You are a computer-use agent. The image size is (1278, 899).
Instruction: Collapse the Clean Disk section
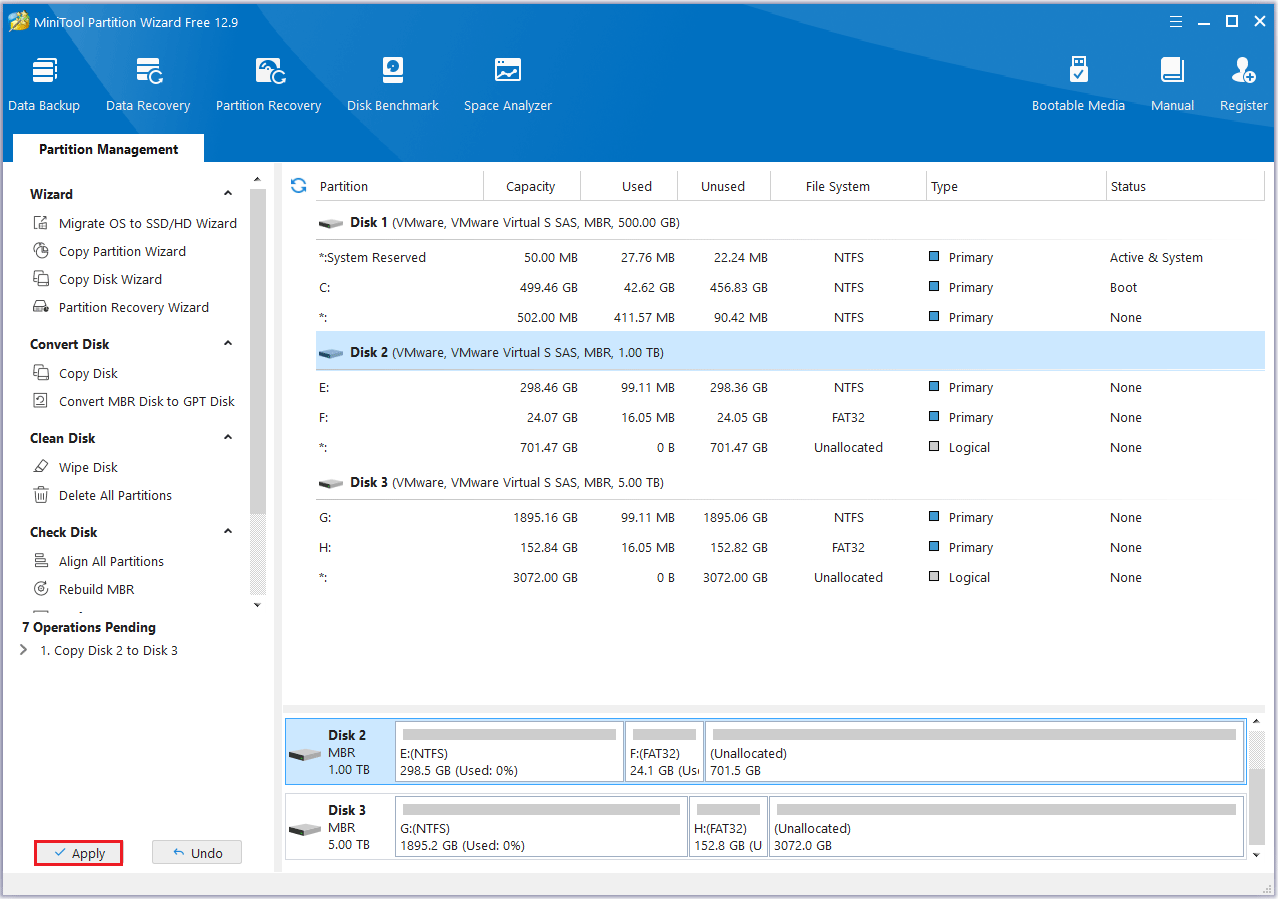point(228,438)
